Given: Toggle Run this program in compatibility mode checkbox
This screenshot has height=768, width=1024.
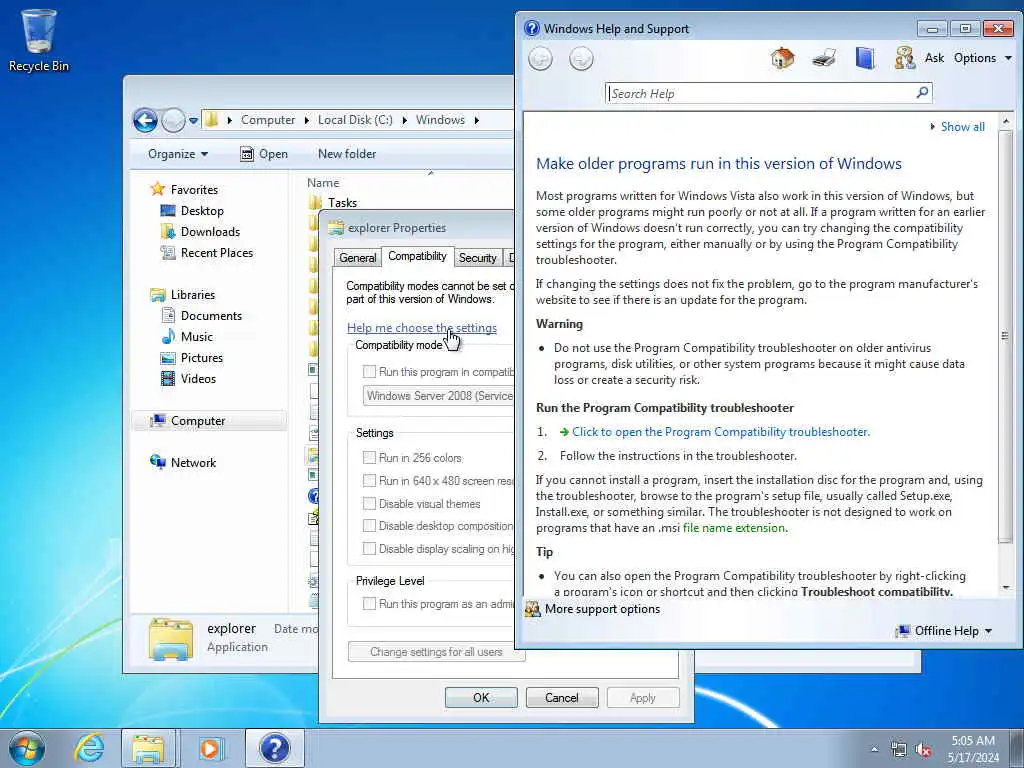Looking at the screenshot, I should point(369,372).
